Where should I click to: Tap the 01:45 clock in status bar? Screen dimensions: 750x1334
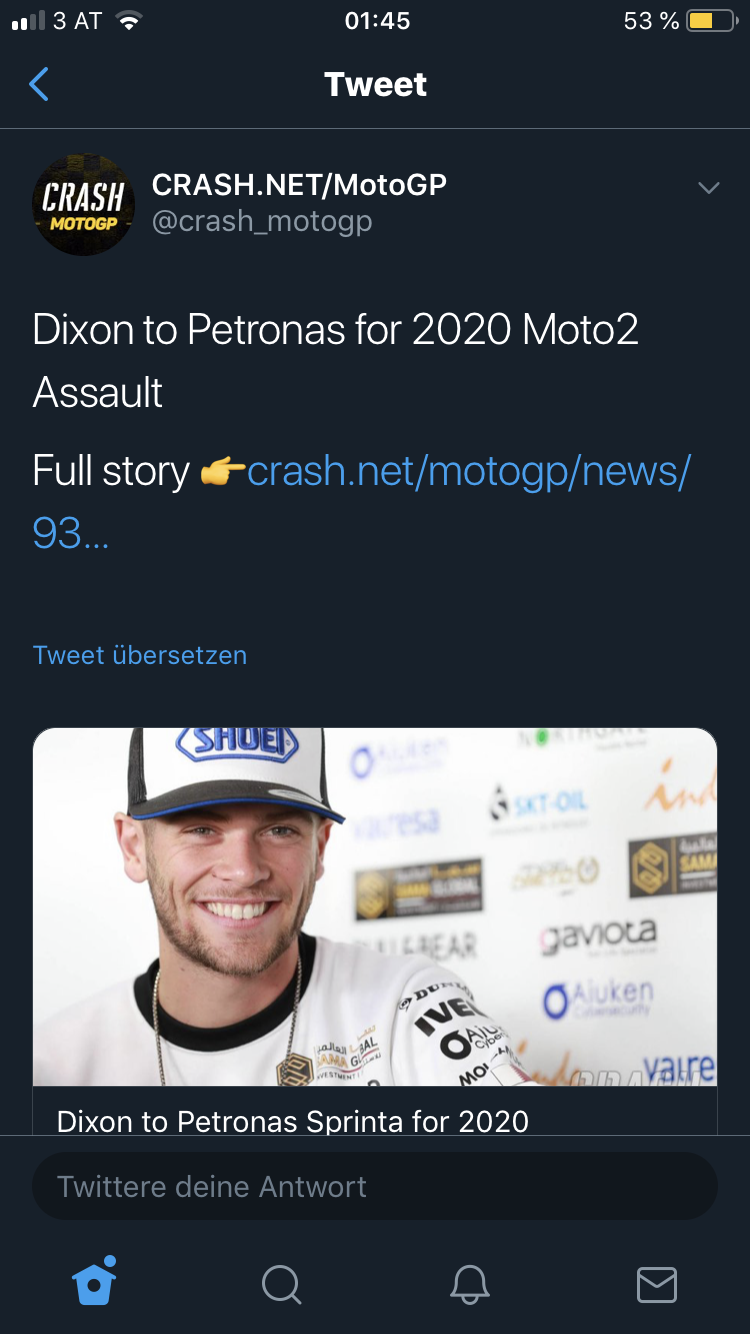377,21
